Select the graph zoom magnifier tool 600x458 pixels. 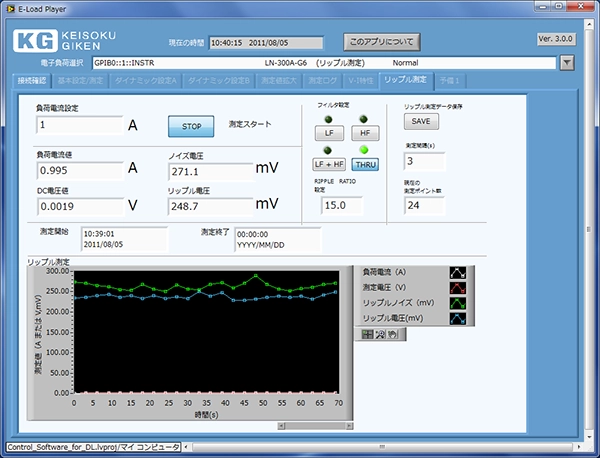pos(381,333)
